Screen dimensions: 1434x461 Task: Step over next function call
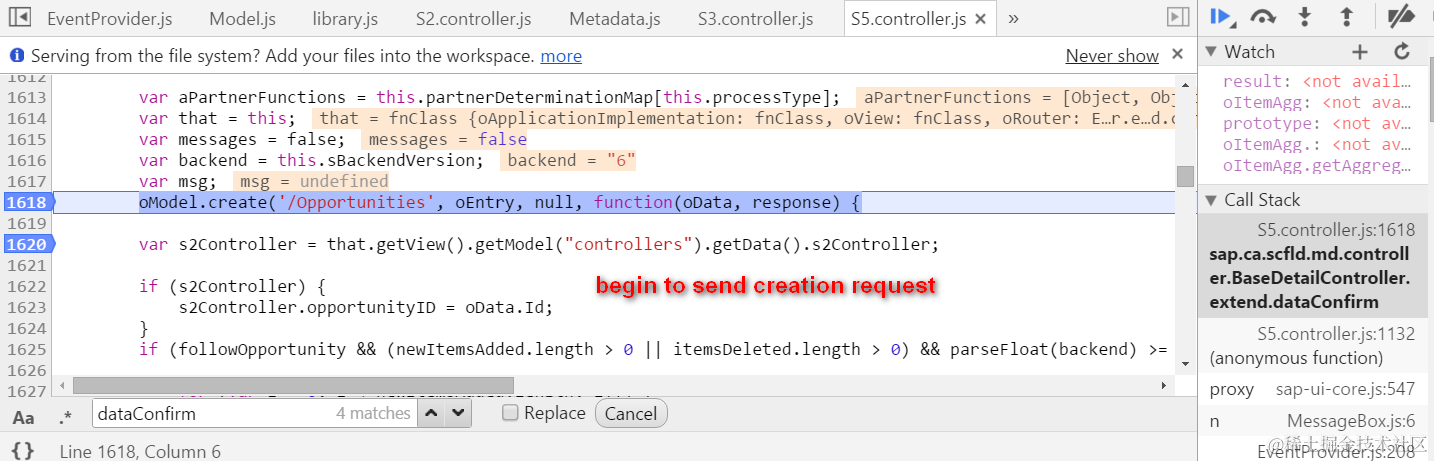pos(1264,16)
